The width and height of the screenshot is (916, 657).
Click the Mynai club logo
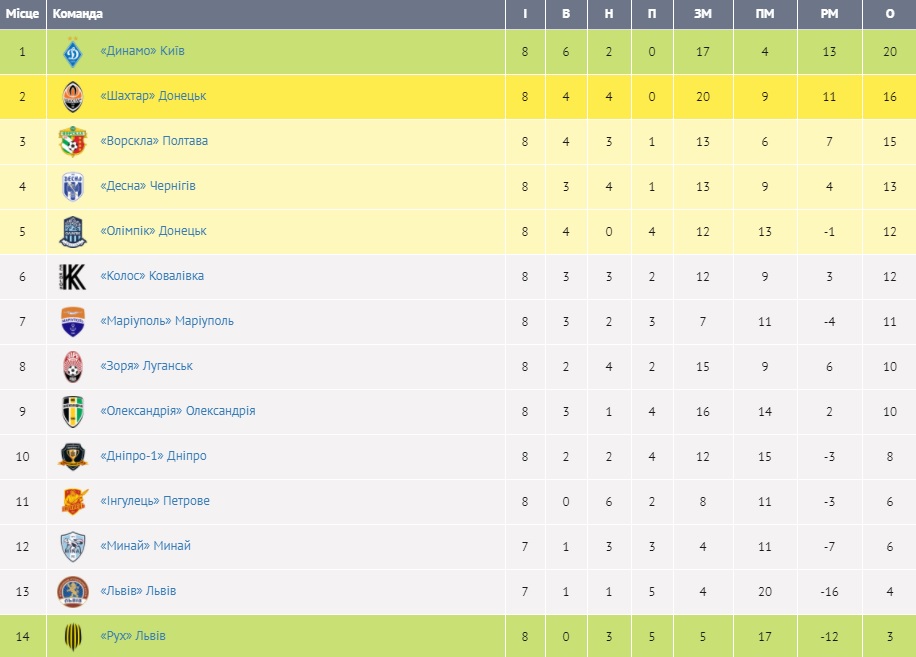(x=73, y=546)
